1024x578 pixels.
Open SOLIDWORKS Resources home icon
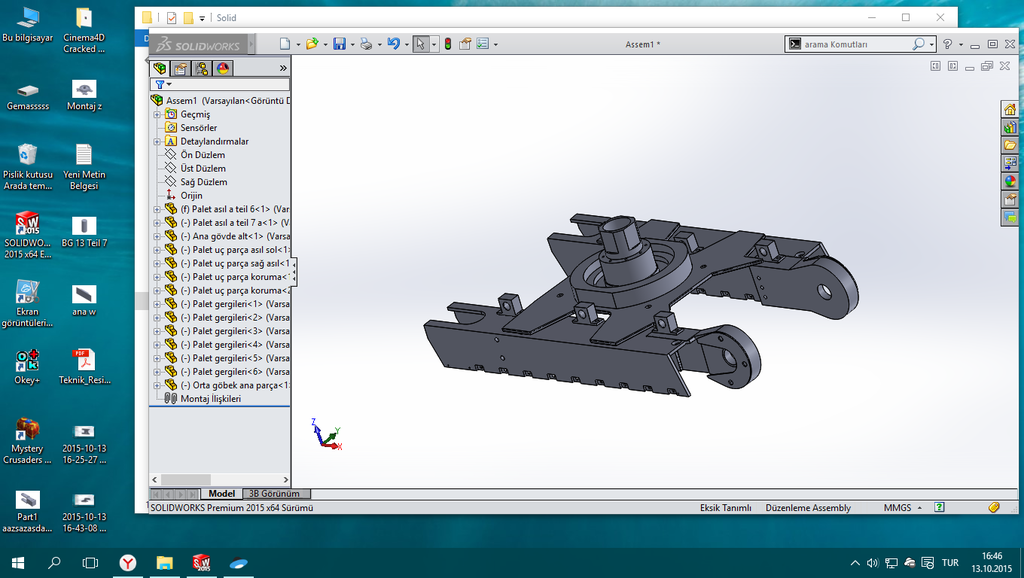click(x=1010, y=109)
